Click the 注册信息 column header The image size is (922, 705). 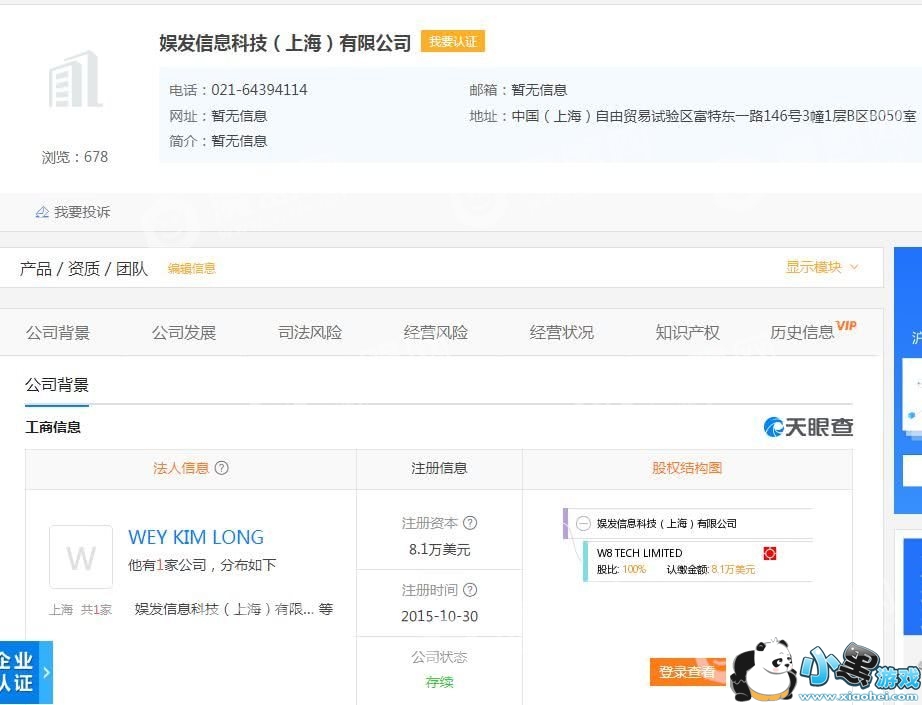click(439, 469)
